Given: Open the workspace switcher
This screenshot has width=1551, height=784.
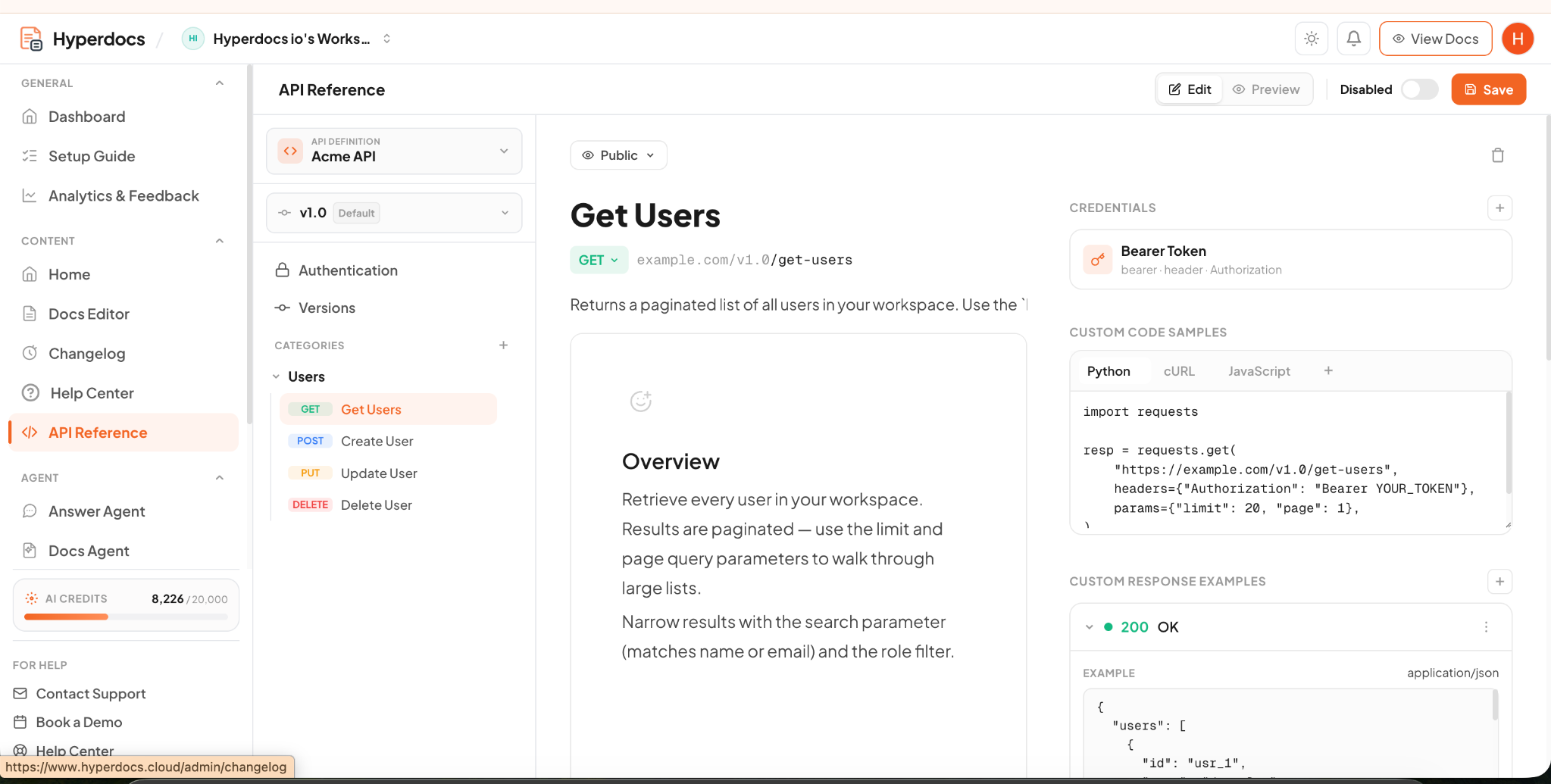Looking at the screenshot, I should tap(288, 39).
